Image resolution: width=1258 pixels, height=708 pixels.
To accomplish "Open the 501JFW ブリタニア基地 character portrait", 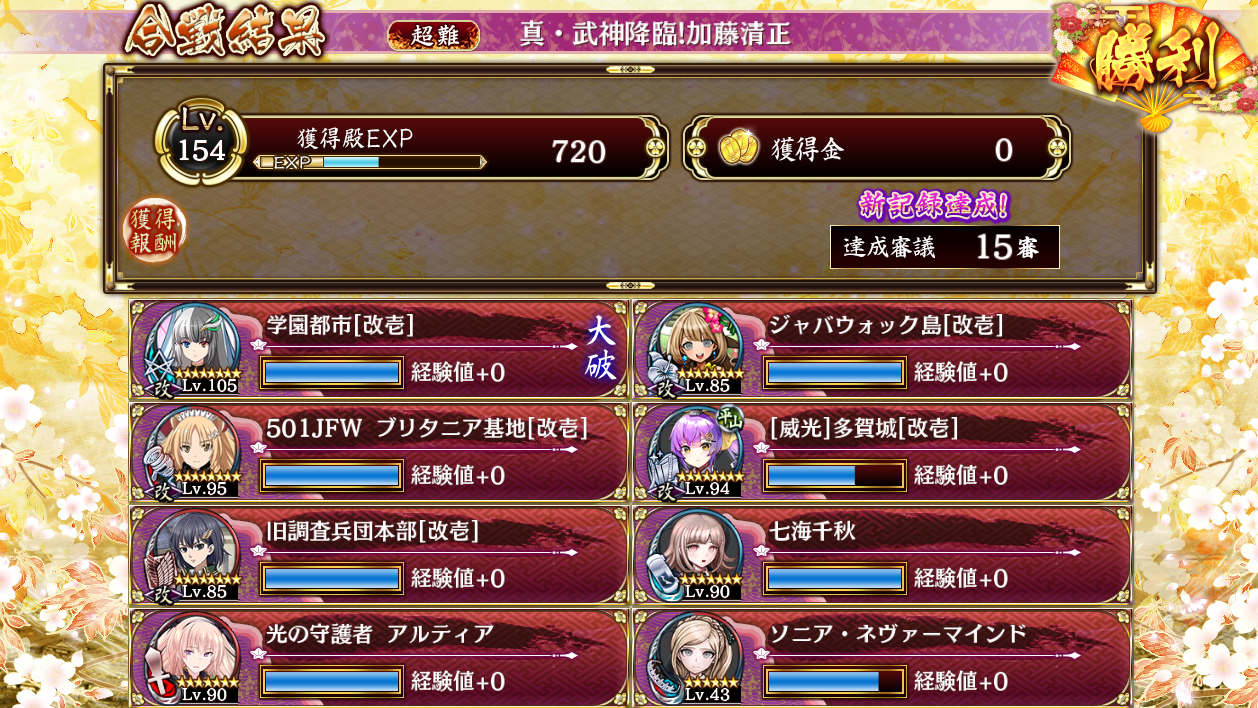I will click(x=193, y=451).
